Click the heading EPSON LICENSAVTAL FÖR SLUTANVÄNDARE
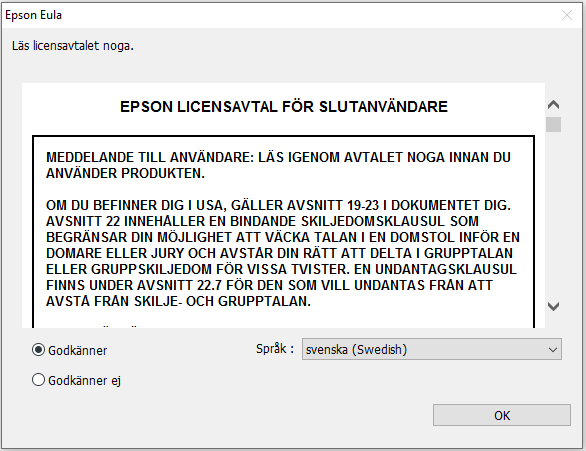This screenshot has width=586, height=451. pos(284,107)
